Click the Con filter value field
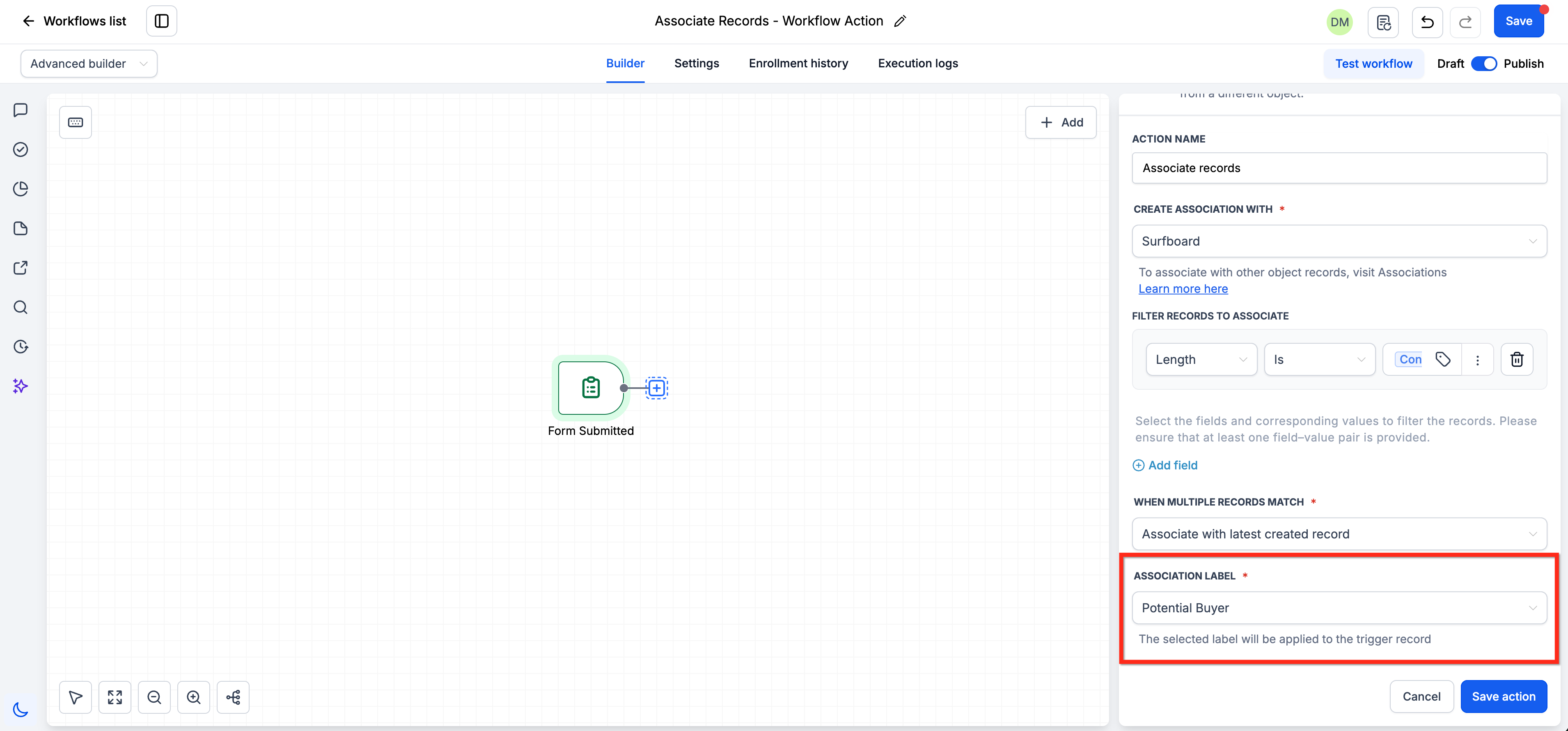 (x=1409, y=359)
